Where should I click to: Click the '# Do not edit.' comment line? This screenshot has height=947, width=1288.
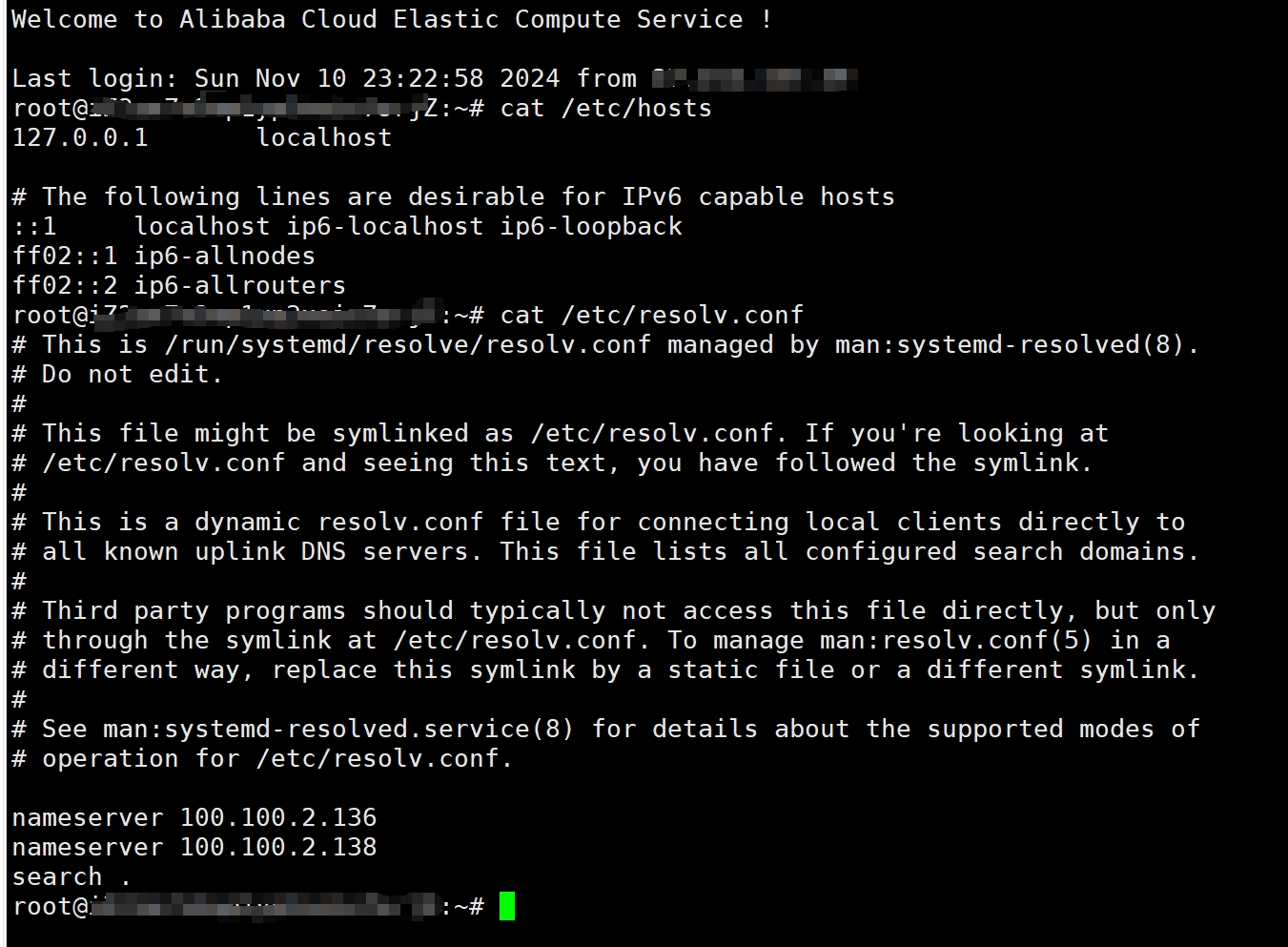117,374
